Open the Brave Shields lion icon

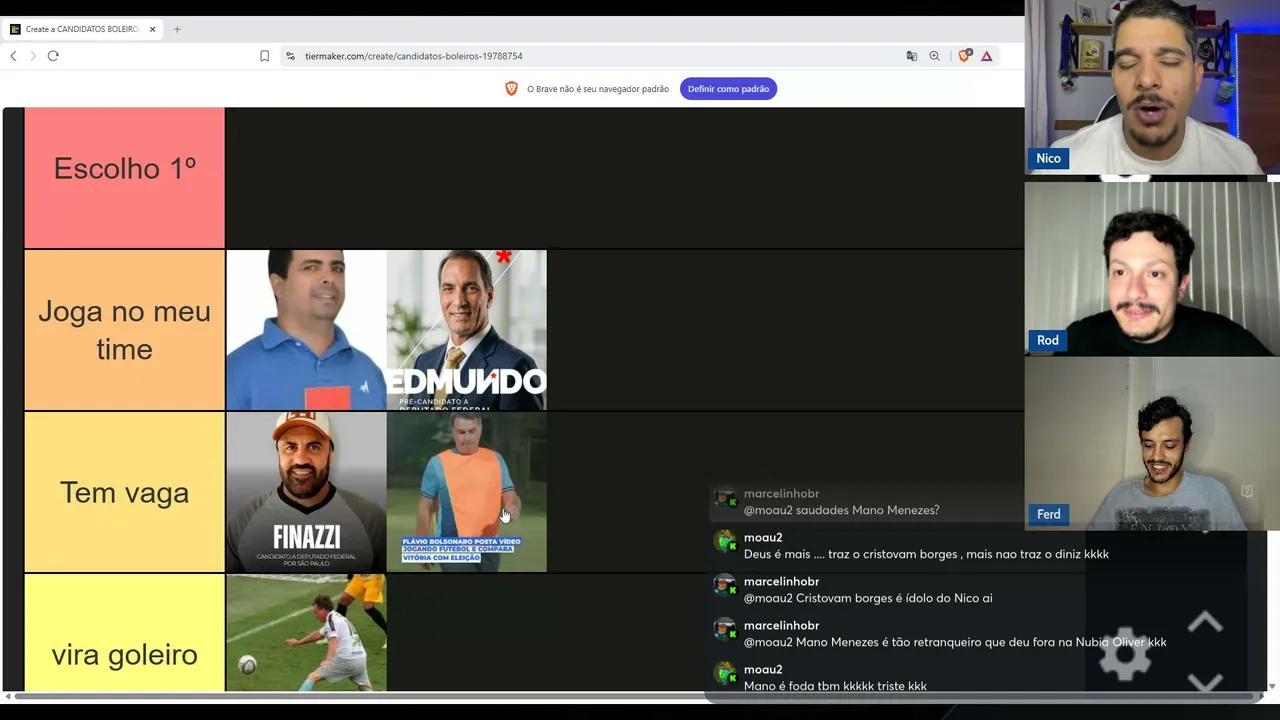point(964,56)
